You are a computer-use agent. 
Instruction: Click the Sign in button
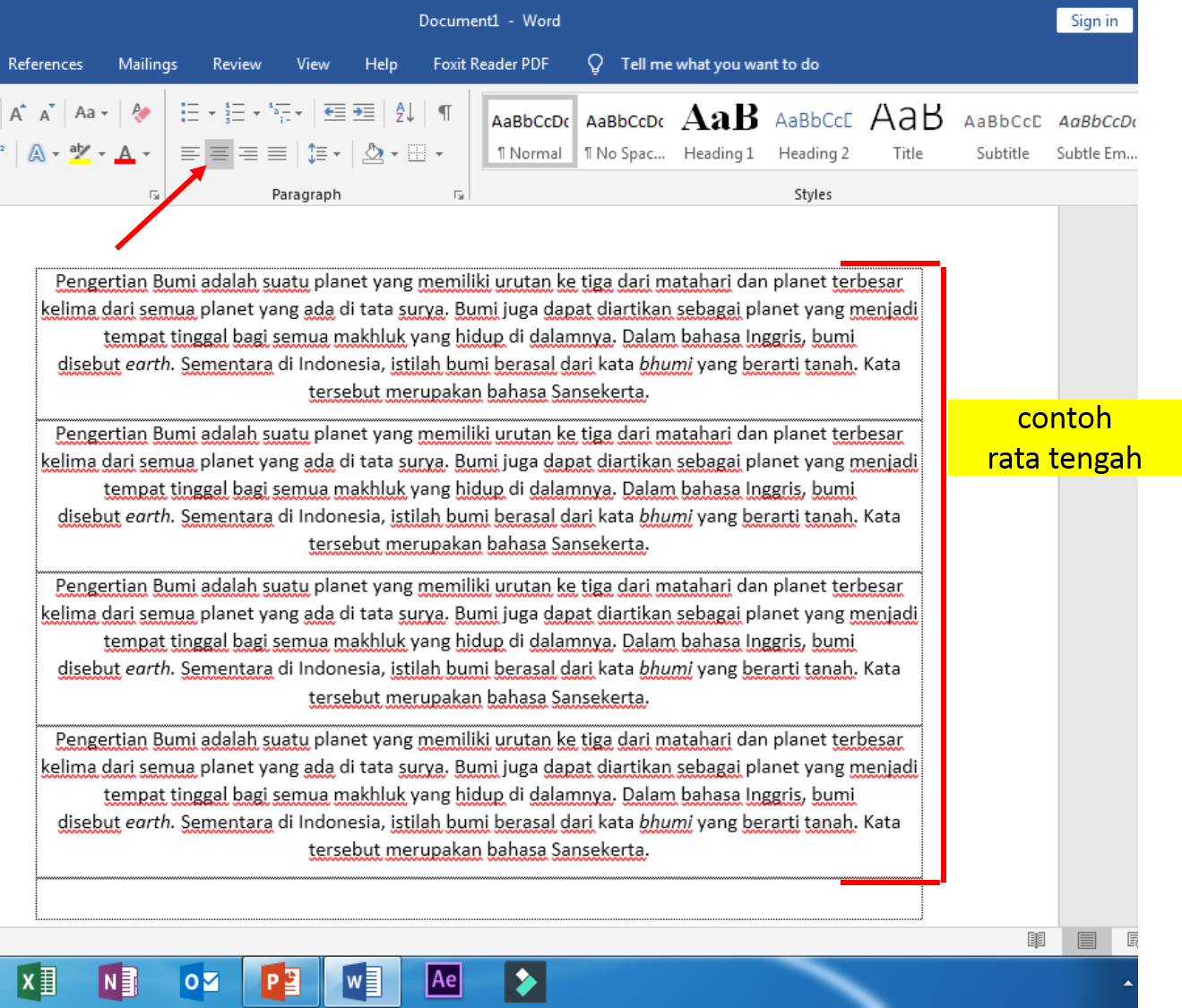(1094, 21)
